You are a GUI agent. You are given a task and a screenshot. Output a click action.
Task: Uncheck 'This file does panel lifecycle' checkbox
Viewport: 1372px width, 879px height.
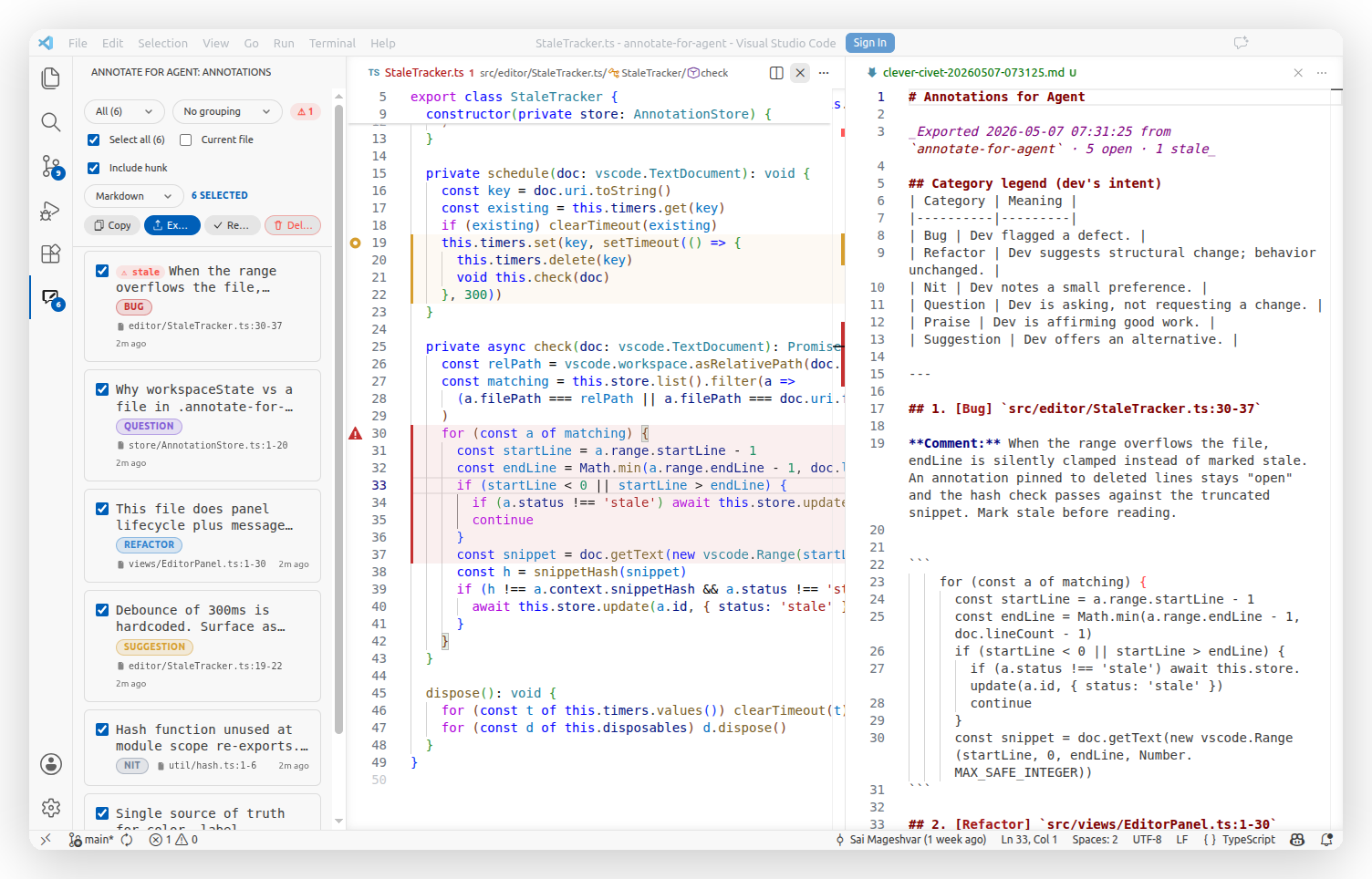[x=102, y=509]
